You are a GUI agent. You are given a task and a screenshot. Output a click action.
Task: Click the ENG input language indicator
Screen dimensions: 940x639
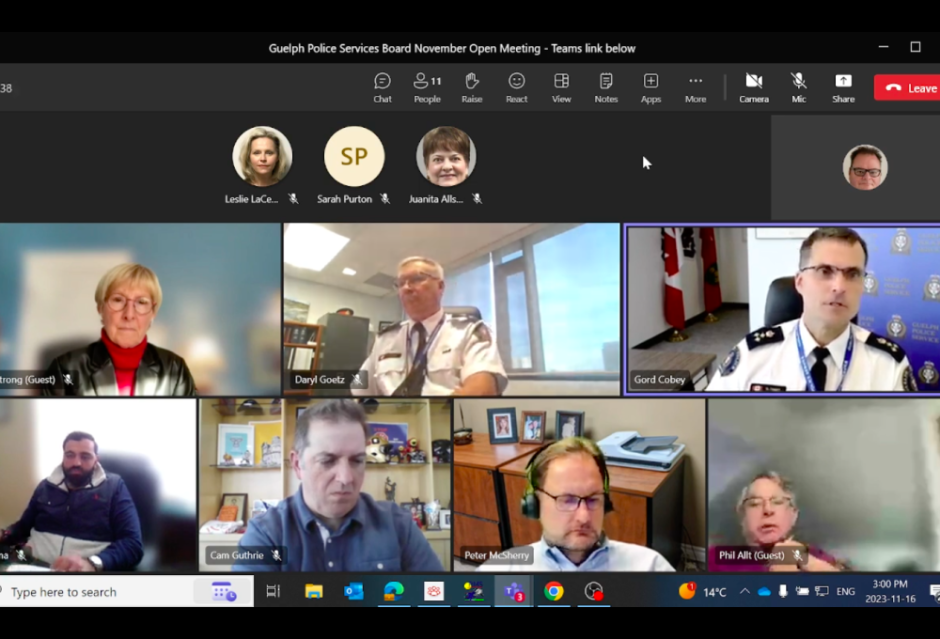click(x=846, y=592)
